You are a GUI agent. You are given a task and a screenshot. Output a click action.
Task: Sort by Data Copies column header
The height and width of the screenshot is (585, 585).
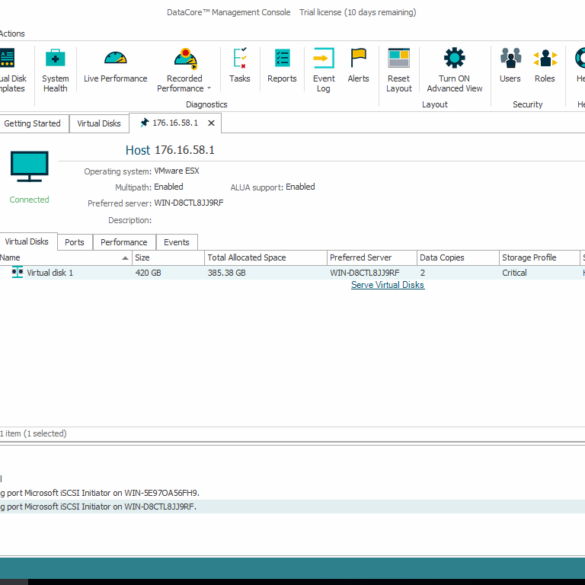(x=458, y=258)
